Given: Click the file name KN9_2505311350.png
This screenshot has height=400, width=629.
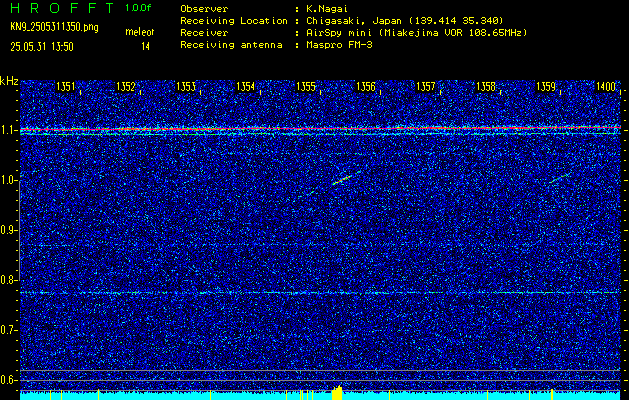Looking at the screenshot, I should (54, 27).
